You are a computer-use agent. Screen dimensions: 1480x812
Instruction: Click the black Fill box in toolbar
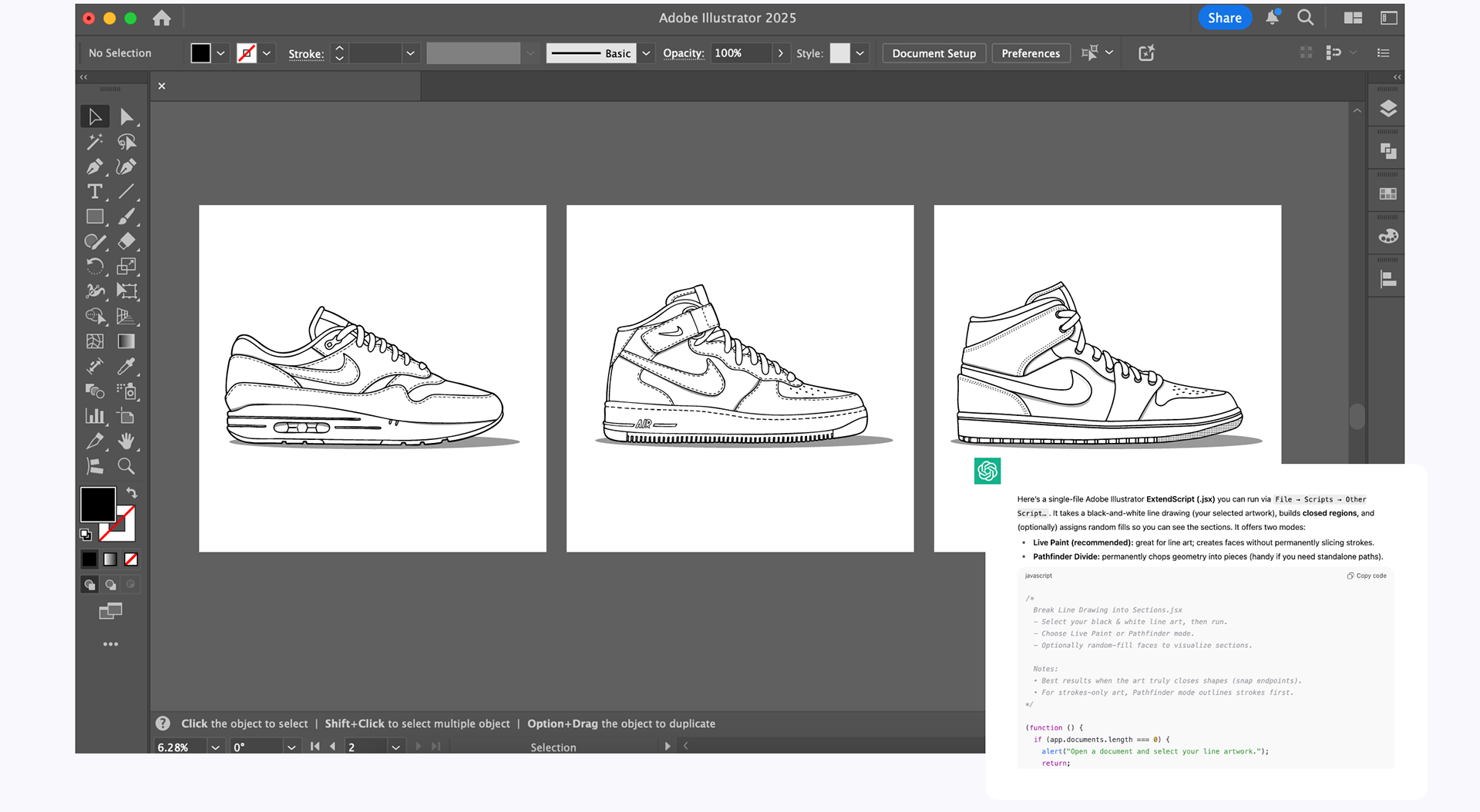coord(98,505)
